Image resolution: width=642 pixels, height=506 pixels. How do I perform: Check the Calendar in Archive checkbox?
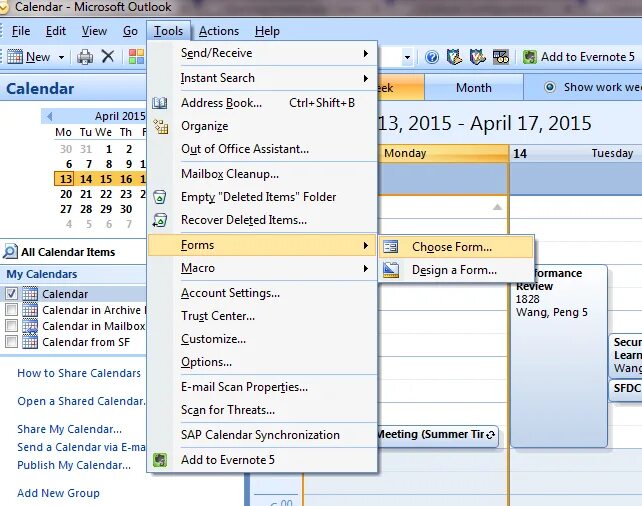tap(11, 310)
